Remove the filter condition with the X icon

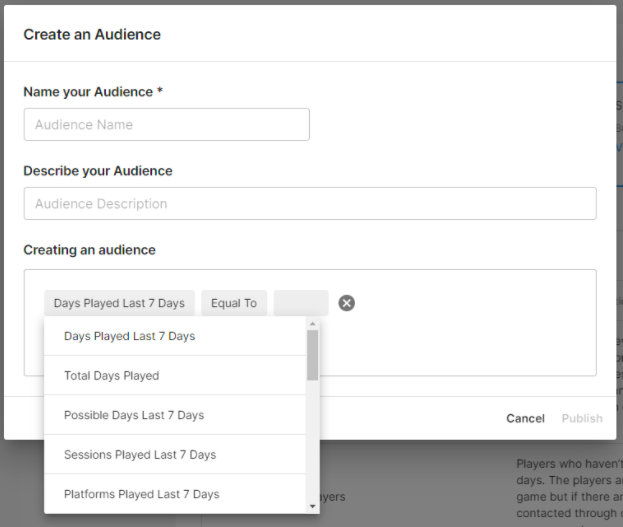coord(347,303)
